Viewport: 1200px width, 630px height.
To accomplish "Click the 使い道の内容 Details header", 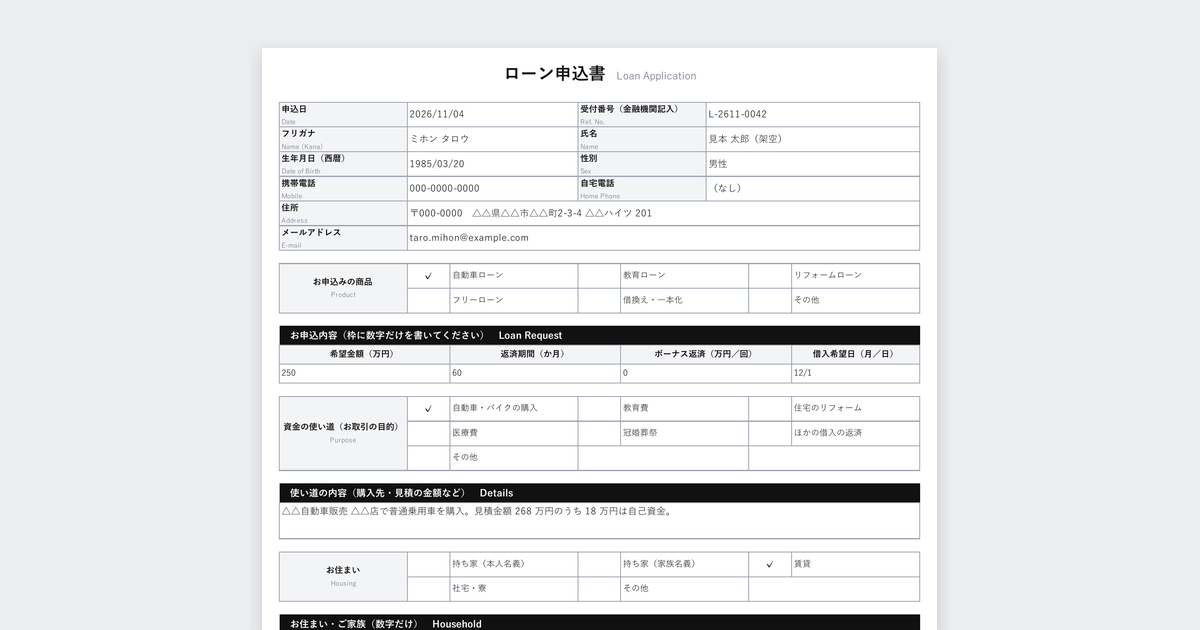I will tap(599, 493).
